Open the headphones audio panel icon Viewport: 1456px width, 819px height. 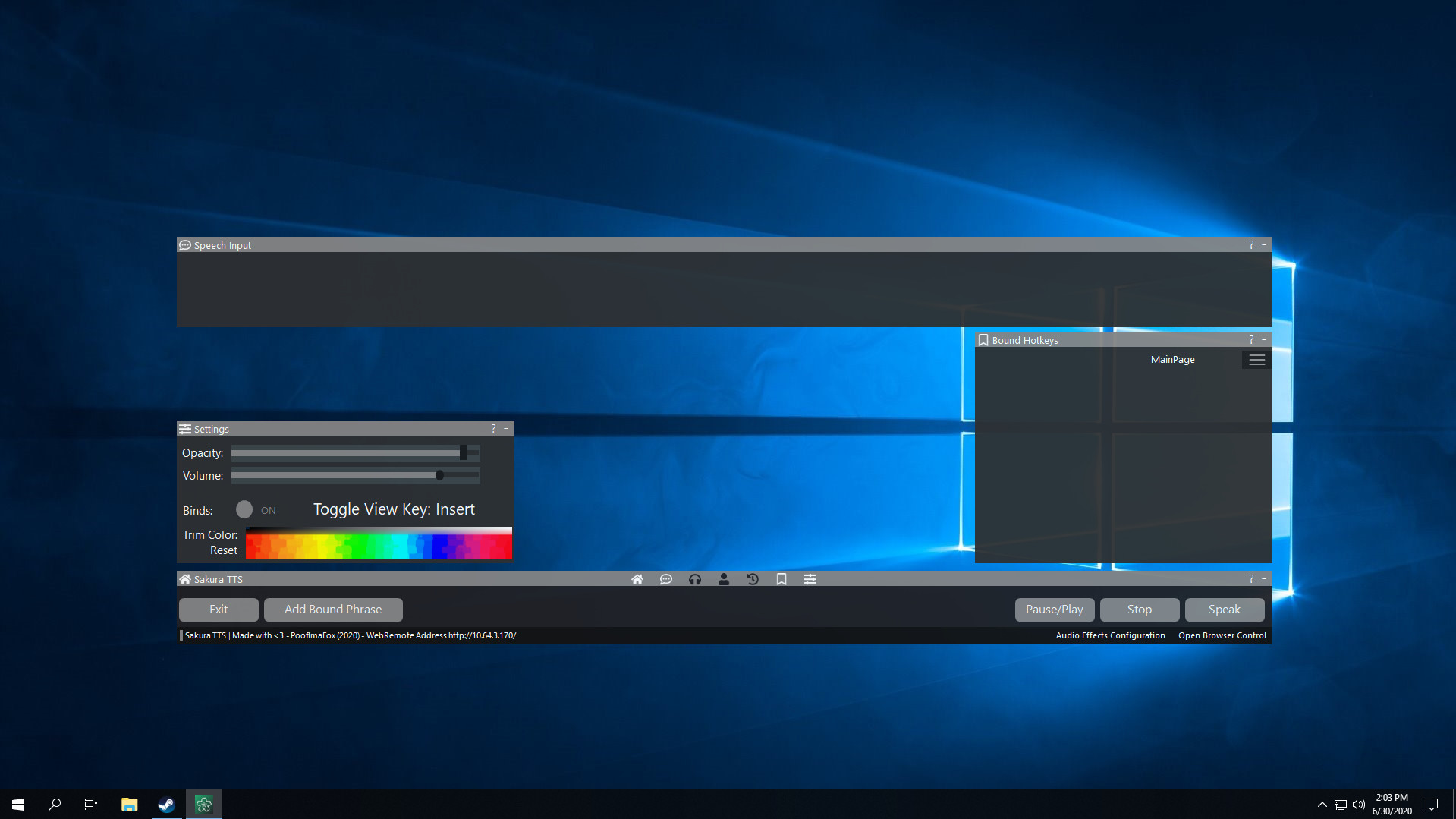coord(695,579)
